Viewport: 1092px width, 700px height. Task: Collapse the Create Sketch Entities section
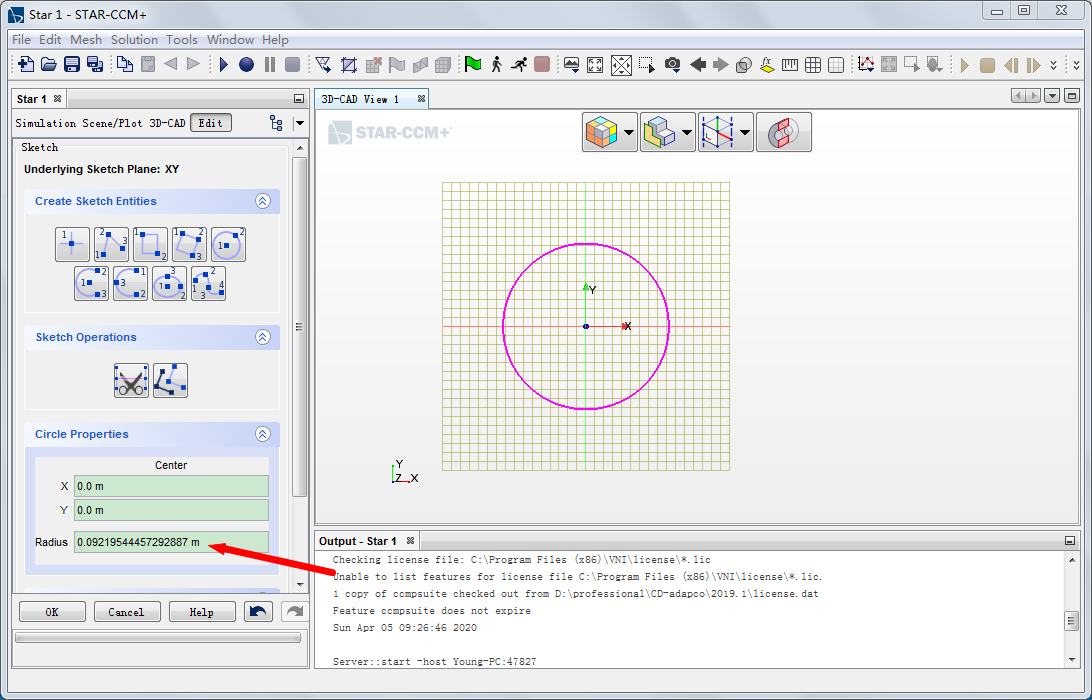(263, 201)
